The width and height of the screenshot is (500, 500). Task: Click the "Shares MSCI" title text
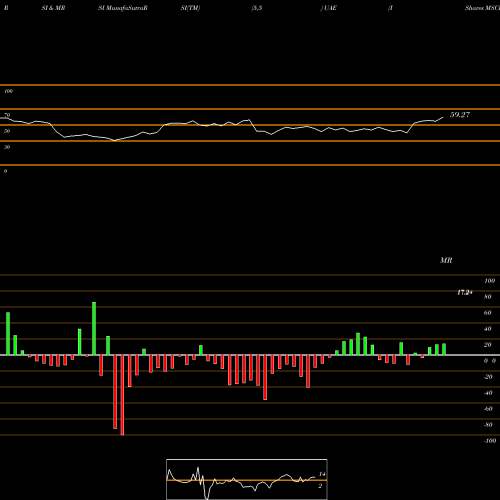pos(482,8)
